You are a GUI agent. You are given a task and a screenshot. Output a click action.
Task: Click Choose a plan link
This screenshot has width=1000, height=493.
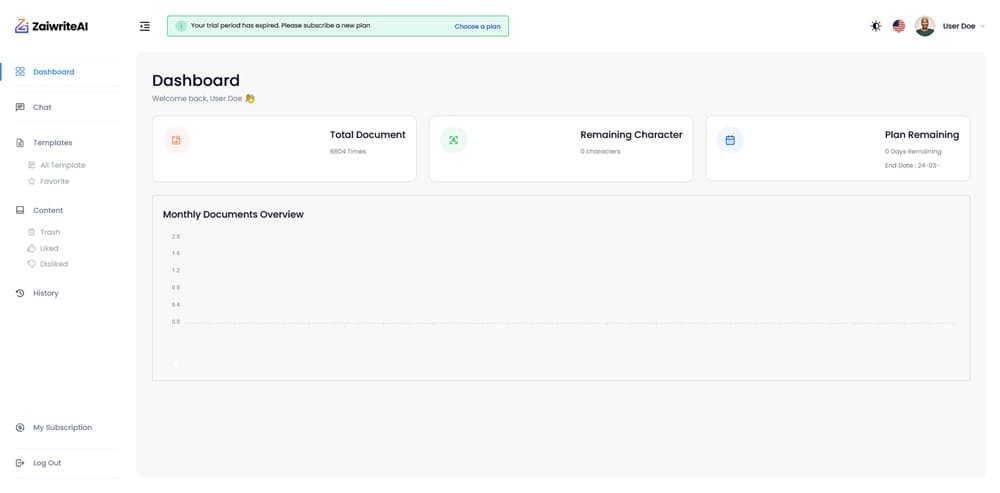pyautogui.click(x=477, y=26)
